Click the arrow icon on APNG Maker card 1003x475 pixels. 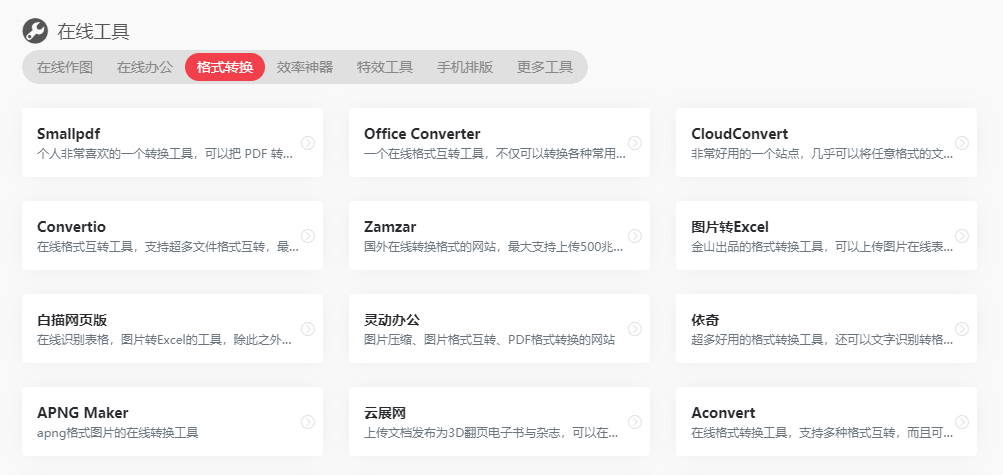tap(308, 422)
